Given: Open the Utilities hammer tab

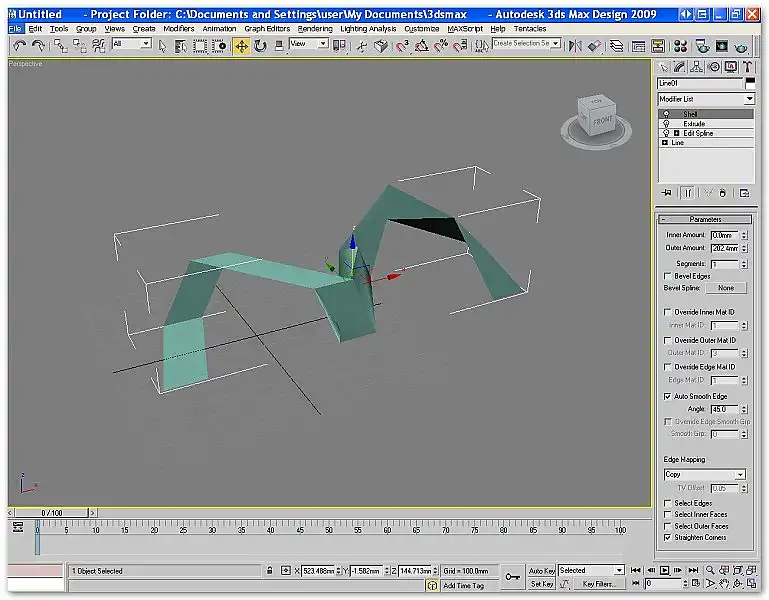Looking at the screenshot, I should (747, 67).
